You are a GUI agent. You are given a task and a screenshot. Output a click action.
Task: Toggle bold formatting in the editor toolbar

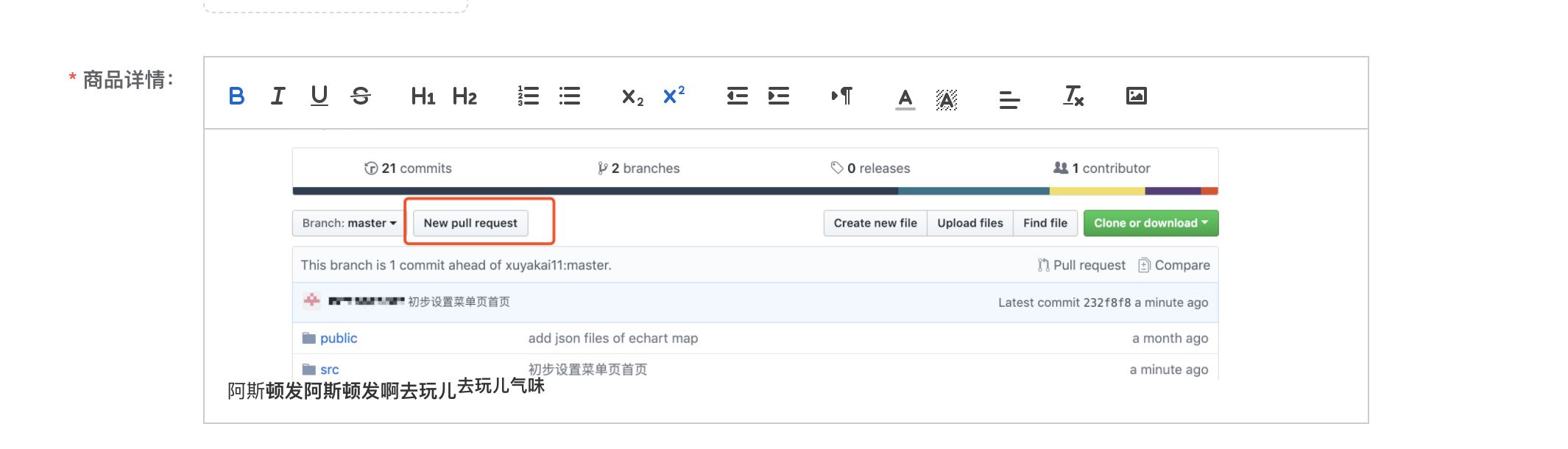pyautogui.click(x=236, y=96)
